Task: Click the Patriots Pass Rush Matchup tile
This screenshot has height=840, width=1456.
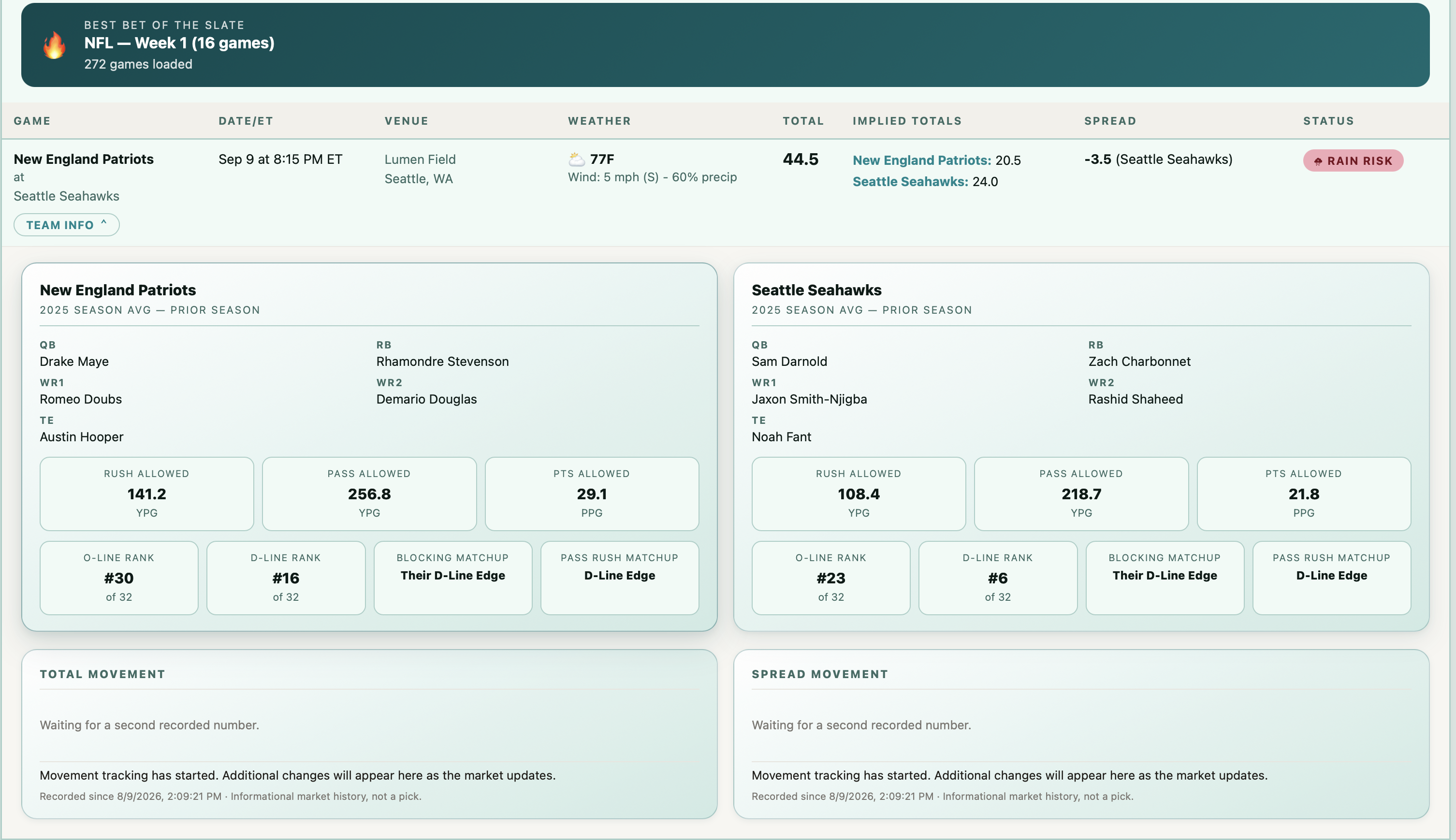Action: (620, 578)
